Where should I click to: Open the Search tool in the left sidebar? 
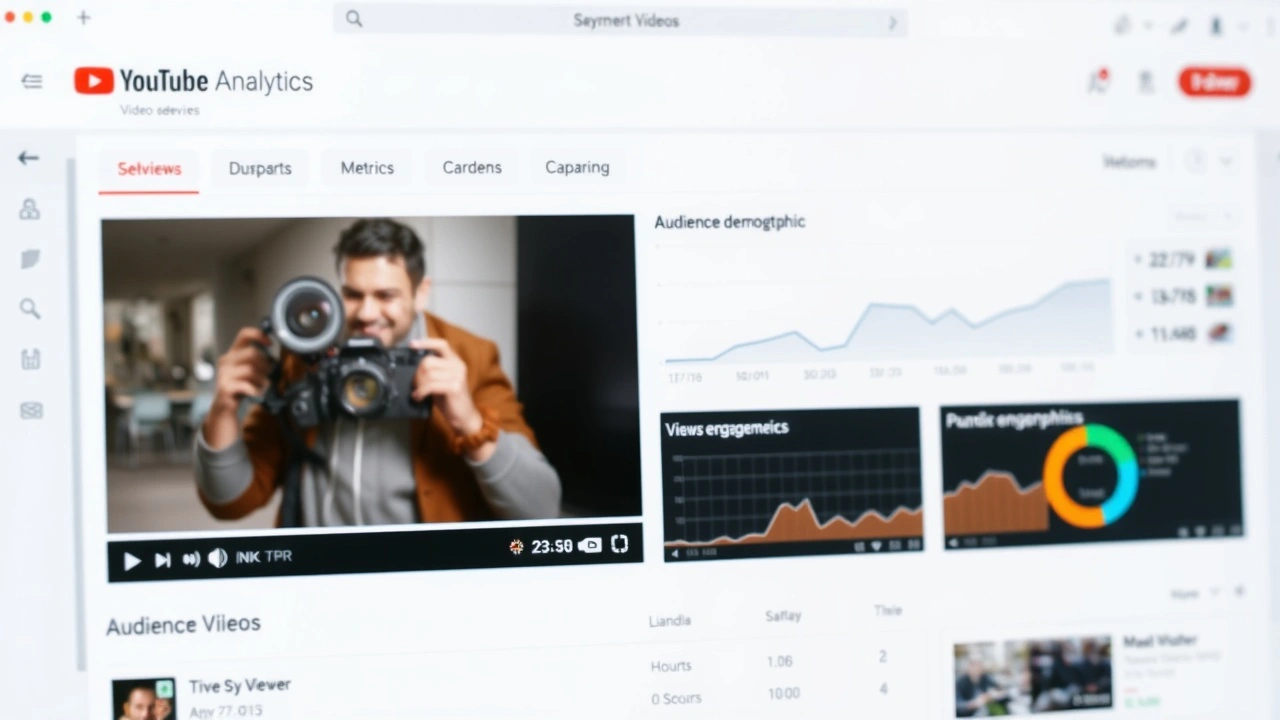[x=30, y=309]
